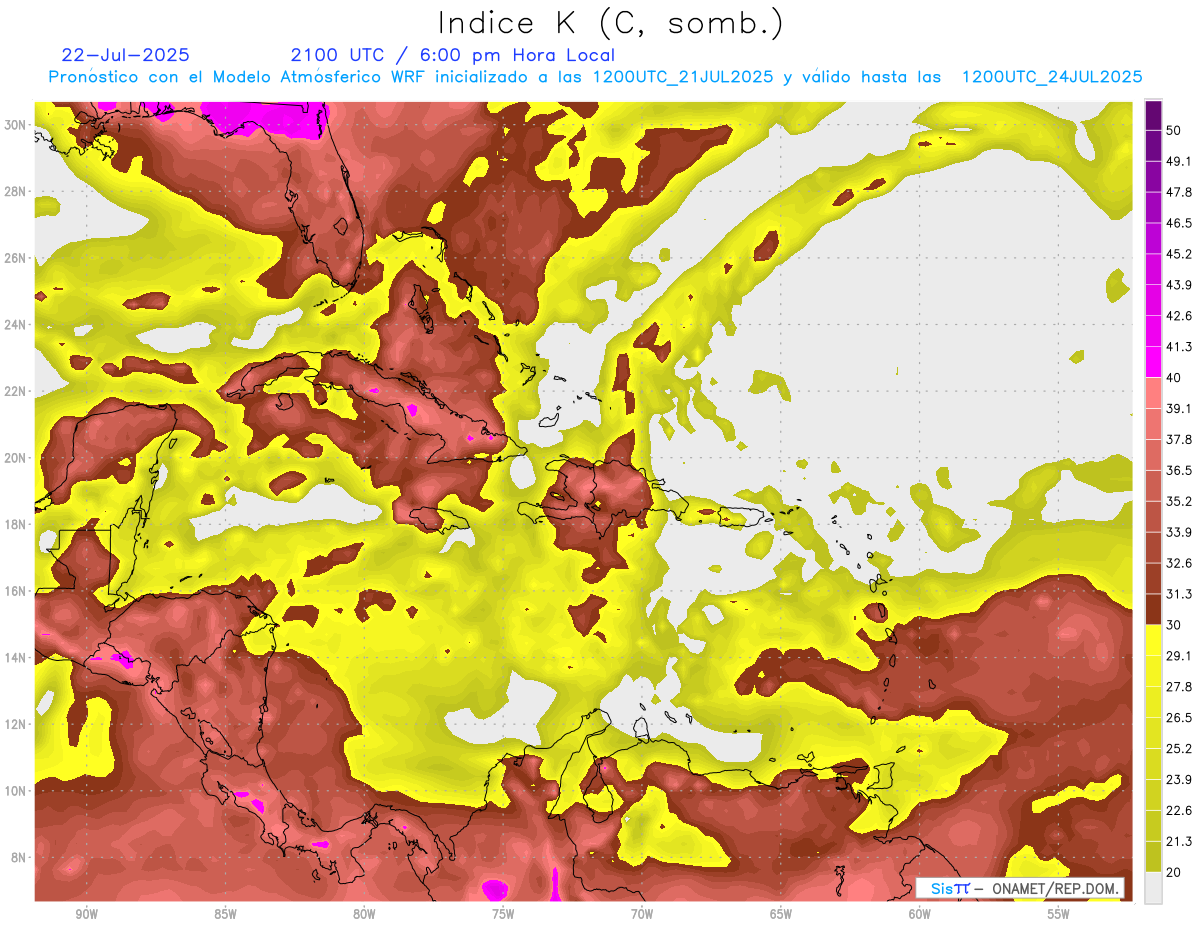
Task: Select the colorbar value 33.9
Action: (x=1179, y=532)
